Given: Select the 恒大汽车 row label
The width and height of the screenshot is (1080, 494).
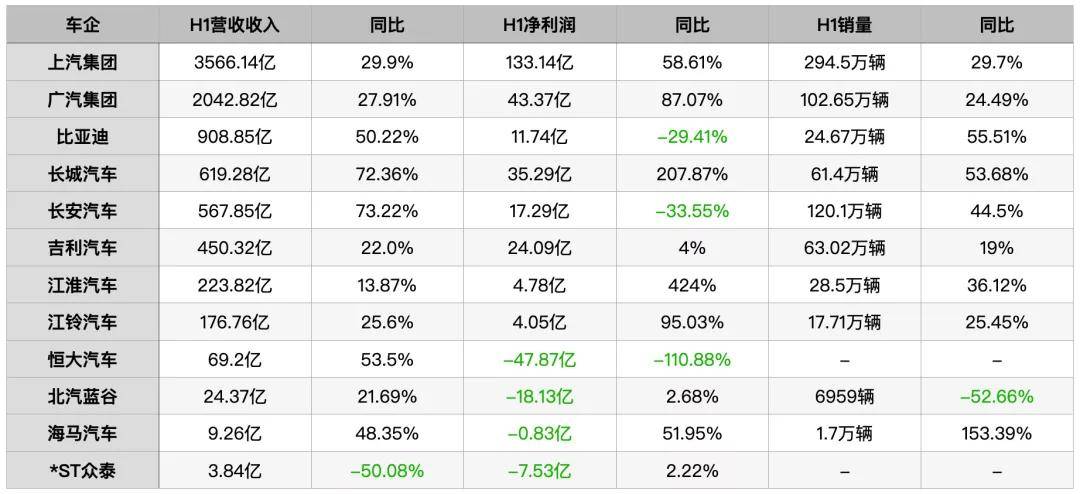Looking at the screenshot, I should (x=82, y=359).
